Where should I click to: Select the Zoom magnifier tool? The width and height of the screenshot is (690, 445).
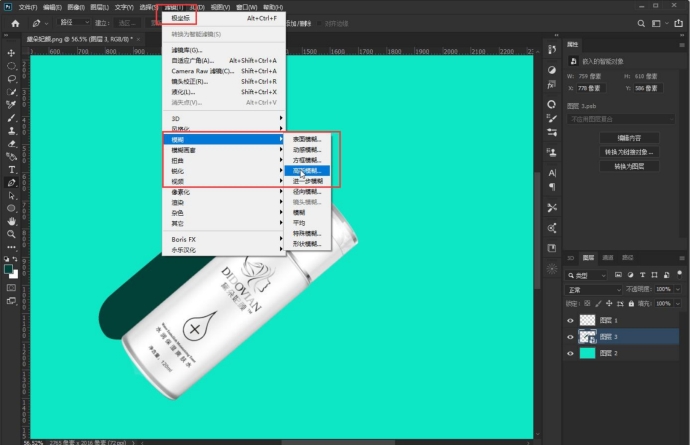point(11,234)
